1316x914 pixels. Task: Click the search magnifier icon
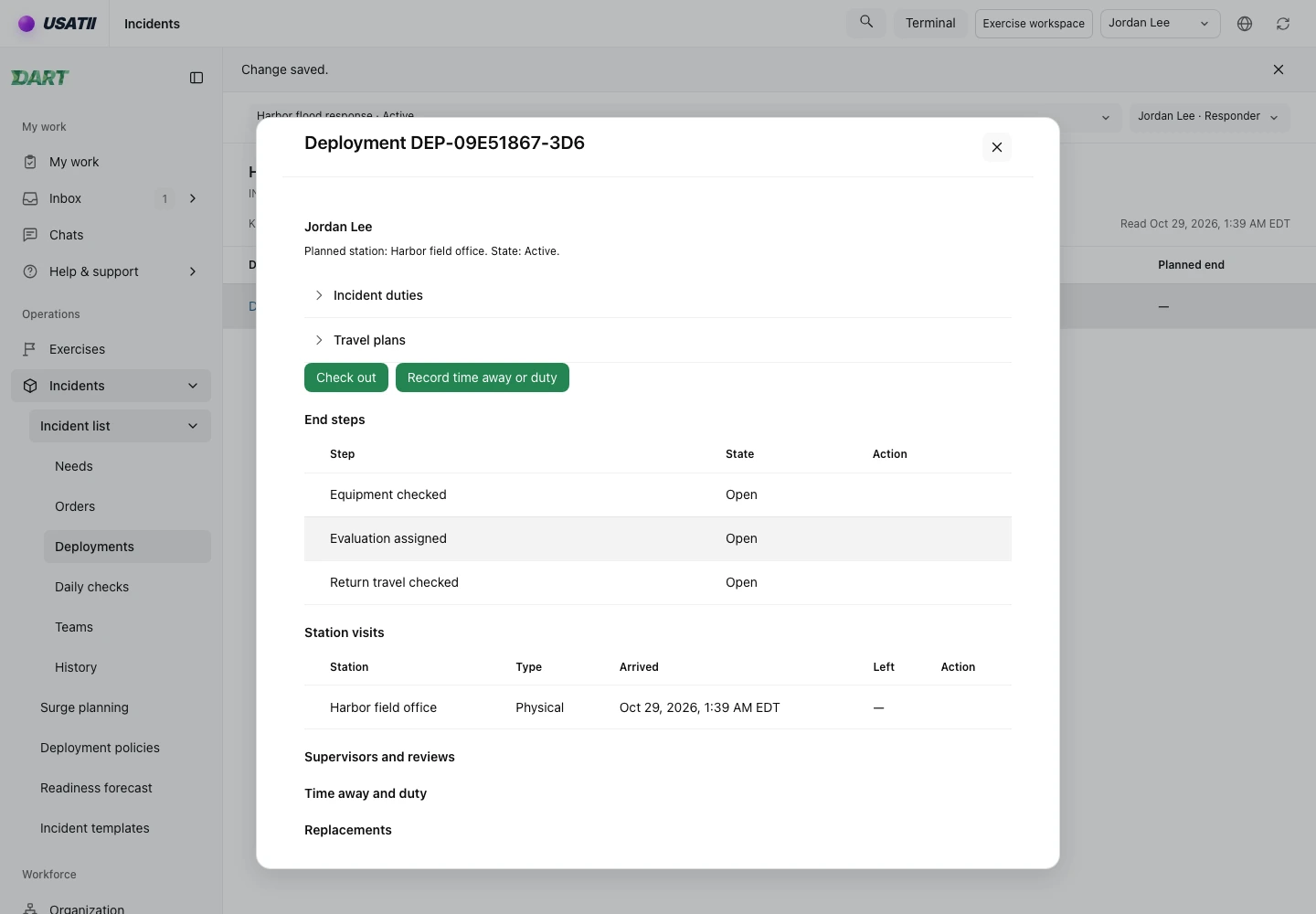(x=866, y=22)
